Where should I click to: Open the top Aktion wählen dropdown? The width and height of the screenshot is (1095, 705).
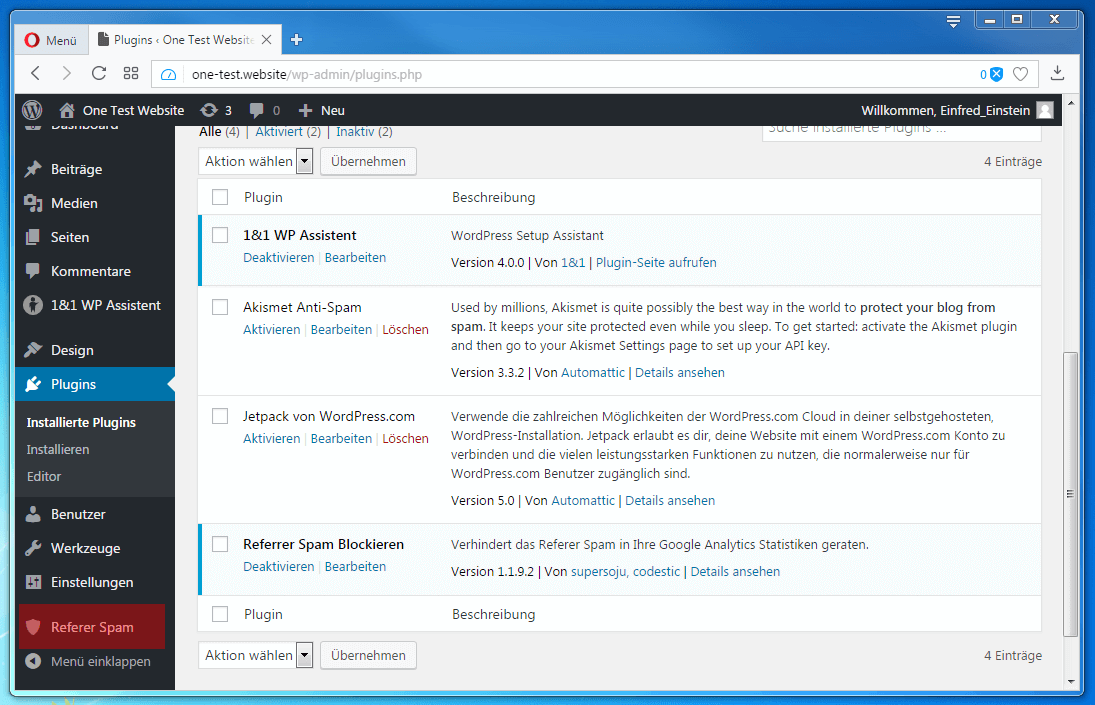coord(256,161)
